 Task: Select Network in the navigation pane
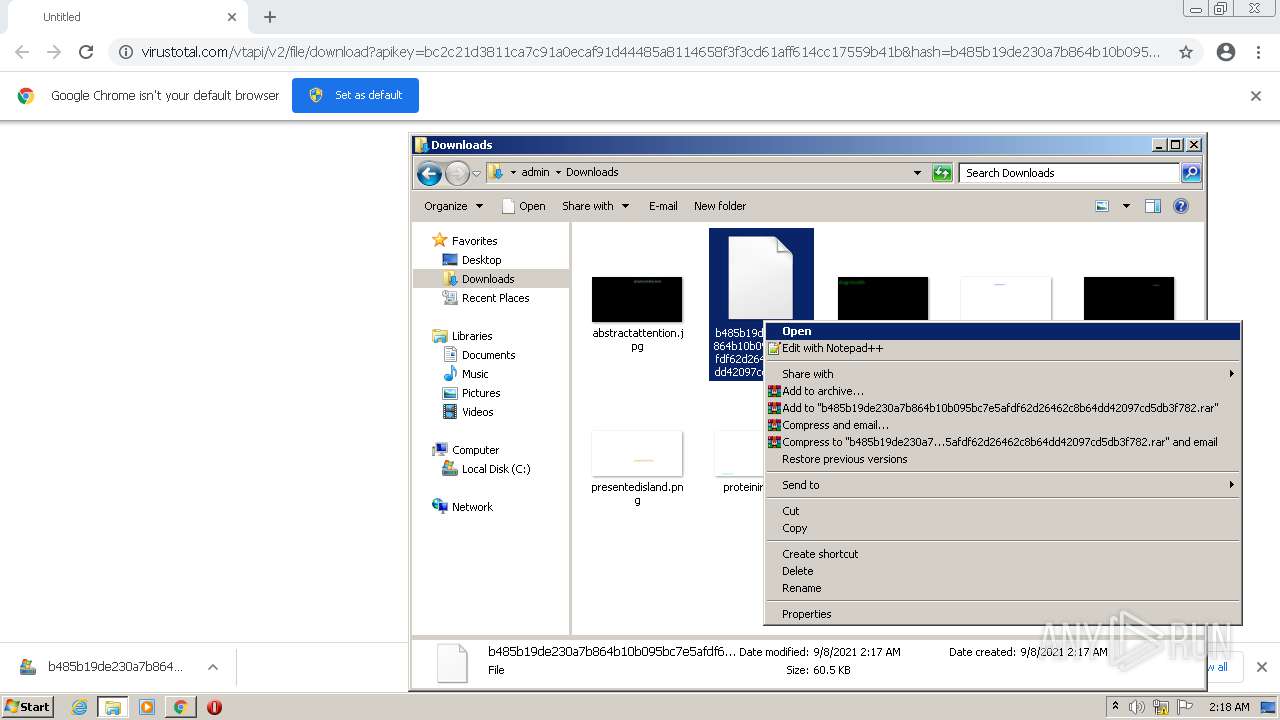pyautogui.click(x=472, y=507)
